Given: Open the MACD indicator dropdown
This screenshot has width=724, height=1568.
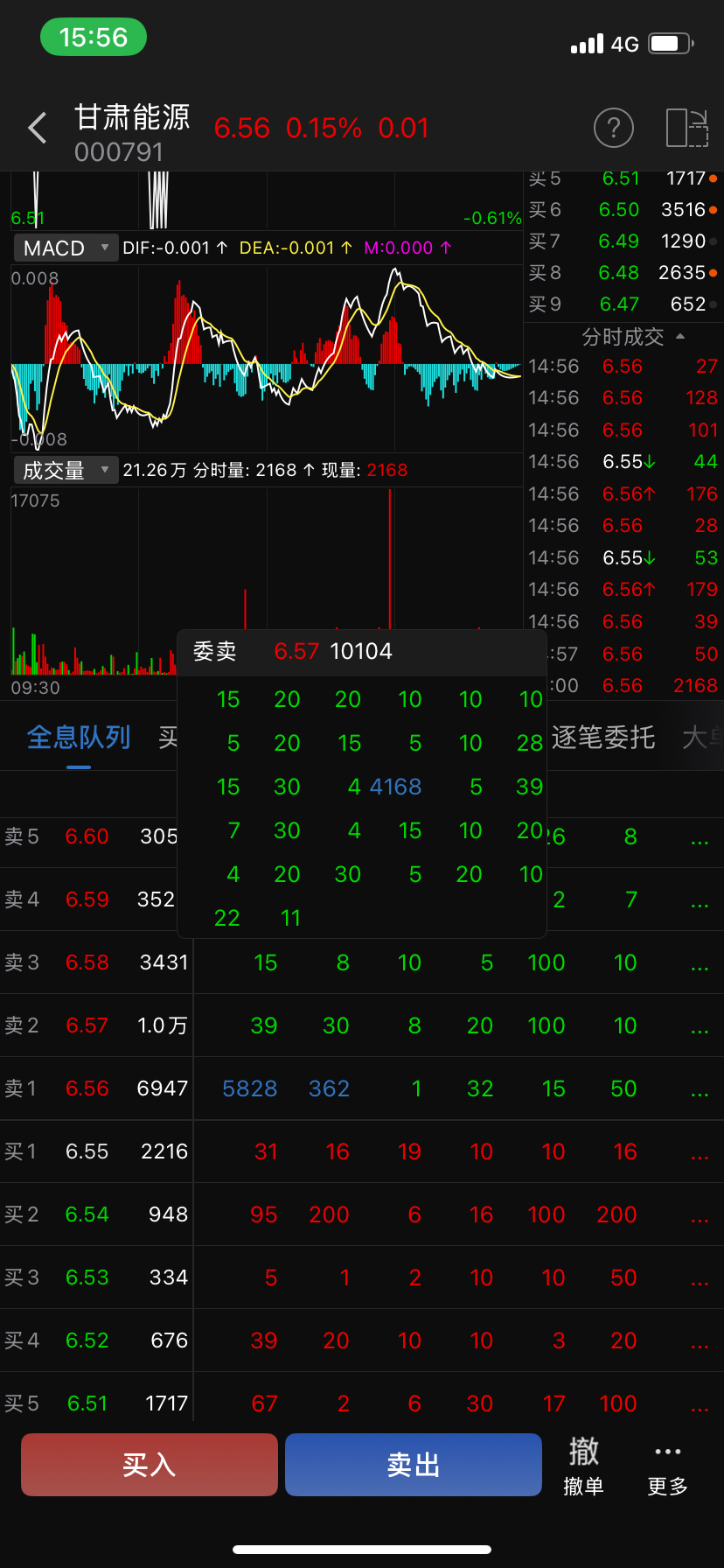Looking at the screenshot, I should click(66, 248).
